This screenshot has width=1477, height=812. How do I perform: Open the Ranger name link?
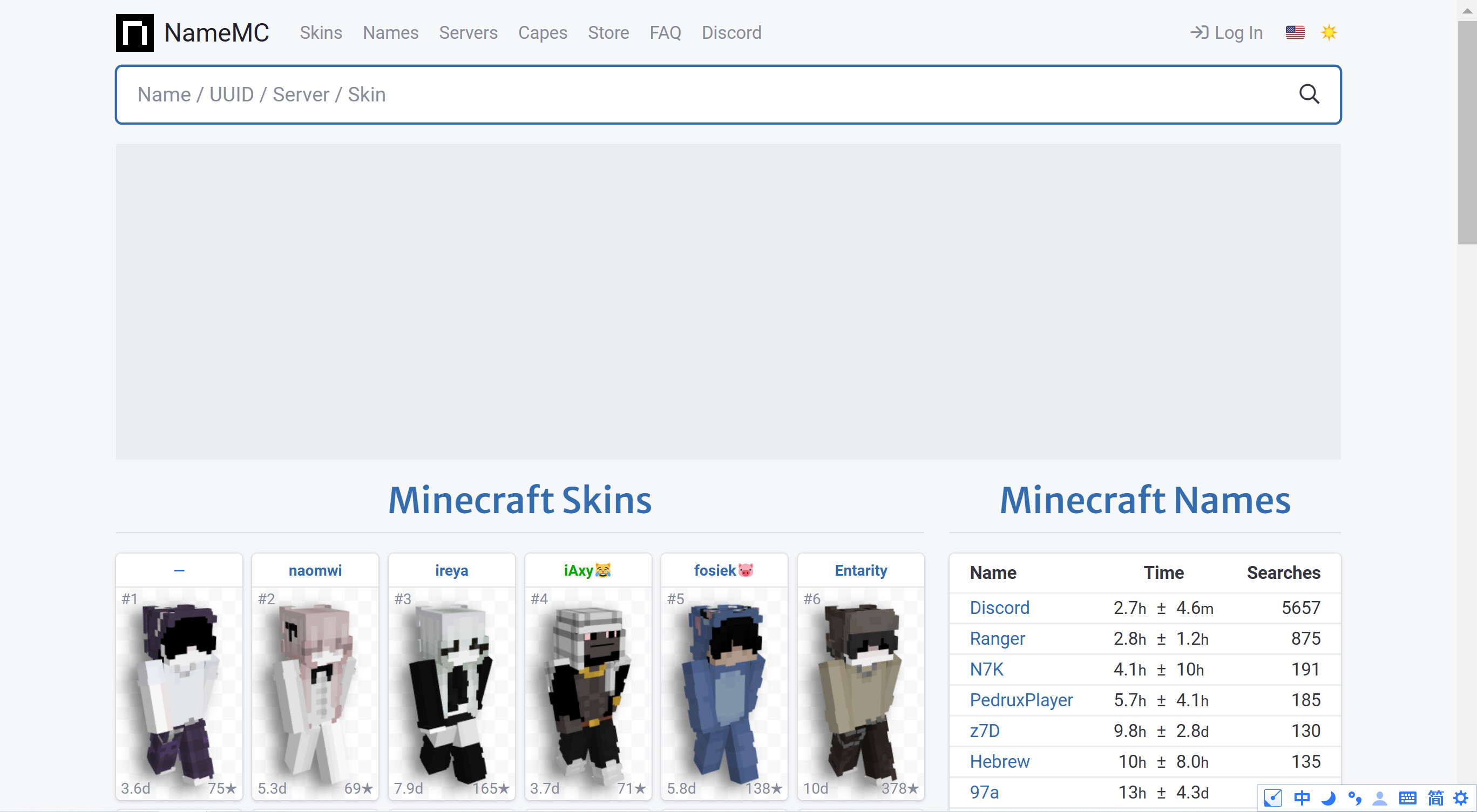(997, 638)
